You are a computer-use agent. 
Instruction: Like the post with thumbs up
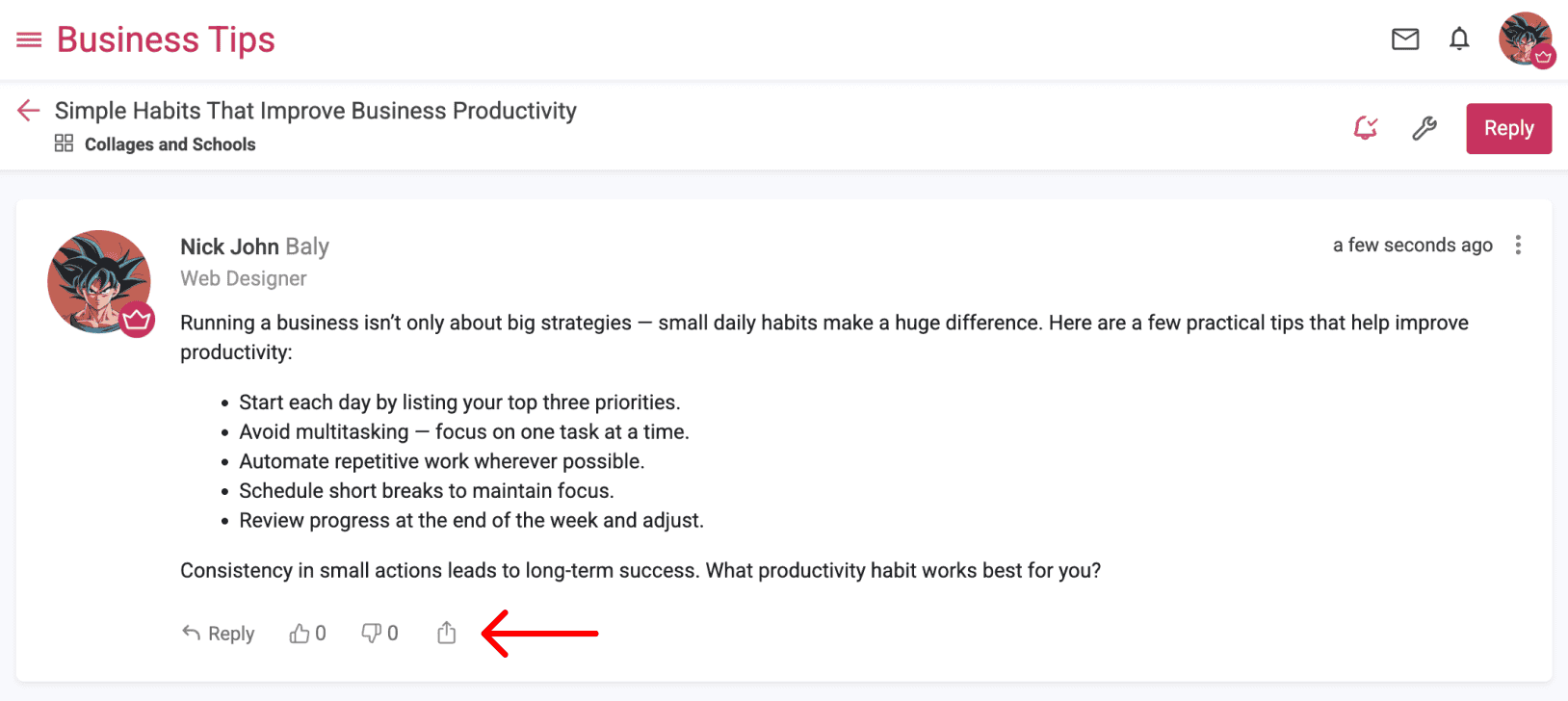(x=300, y=633)
